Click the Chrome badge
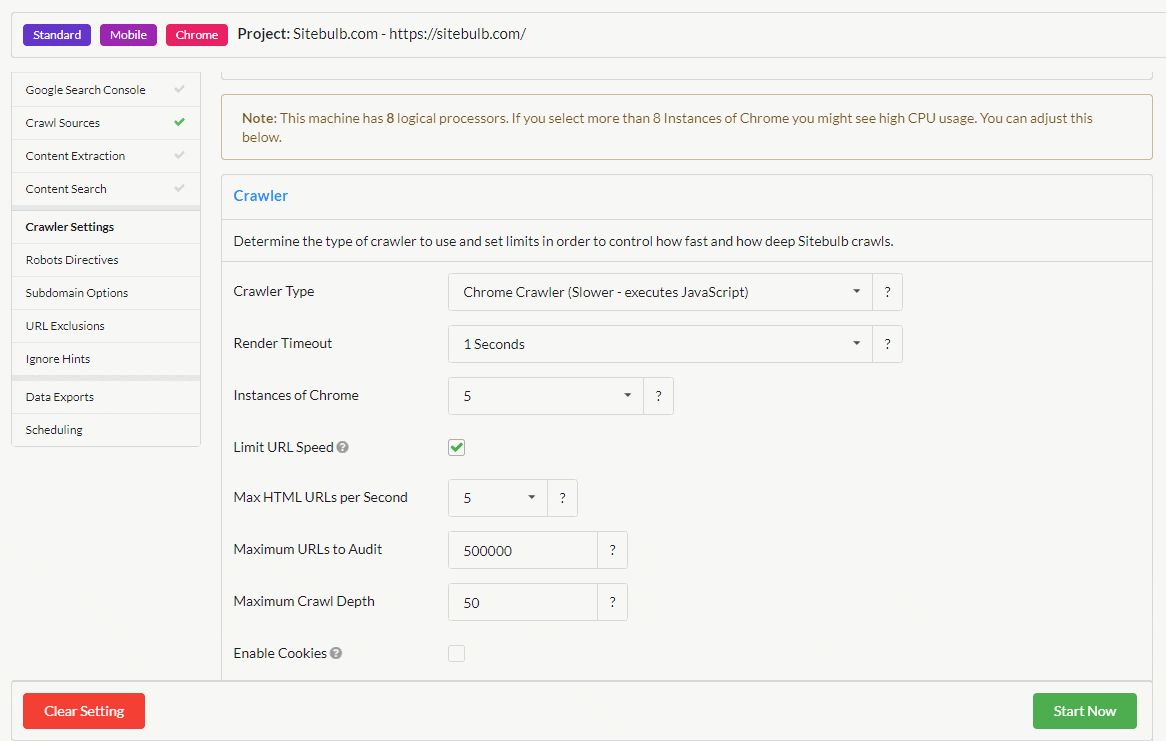 tap(197, 35)
